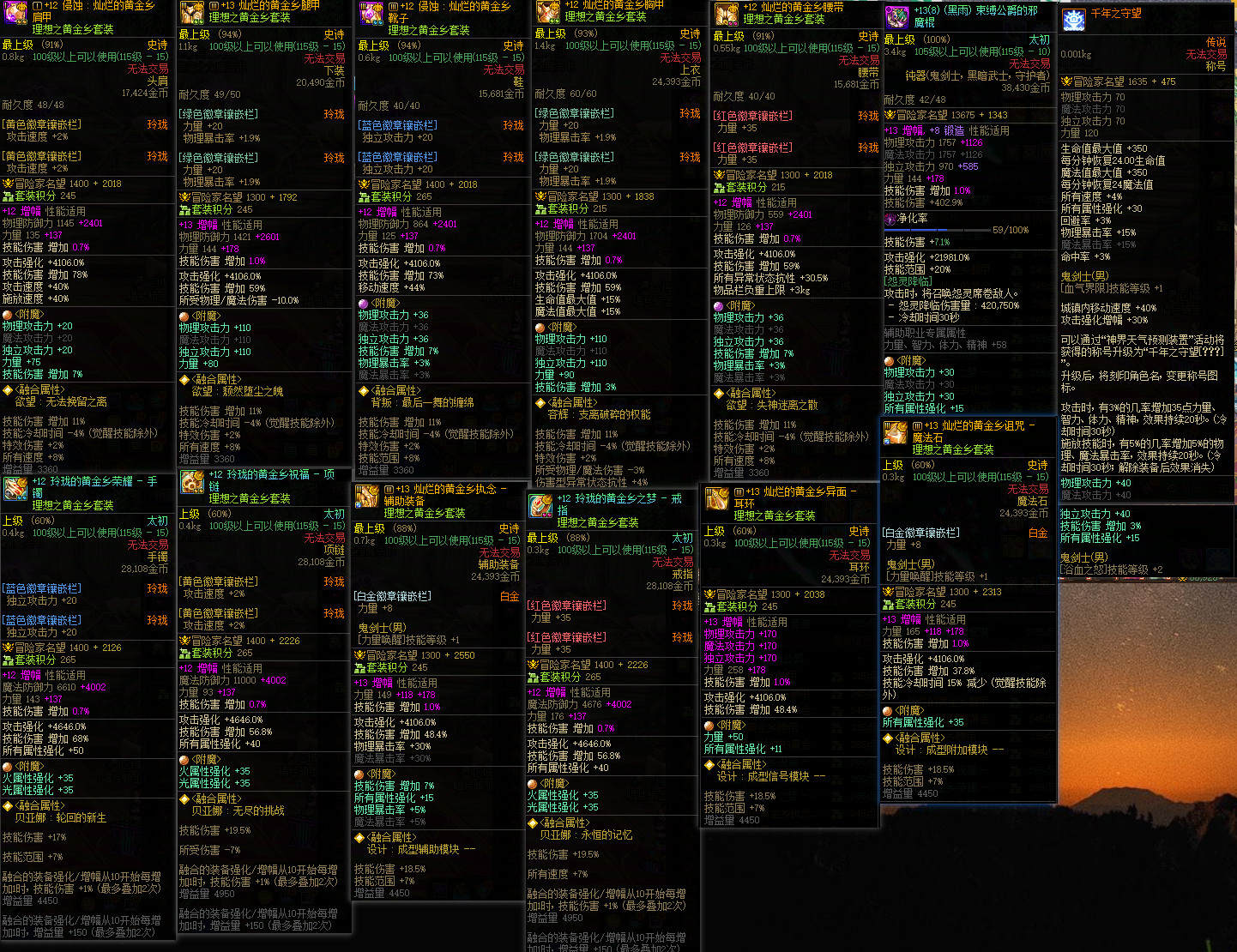The image size is (1237, 952).
Task: Click the 项链 necklace item icon
Action: (x=192, y=481)
